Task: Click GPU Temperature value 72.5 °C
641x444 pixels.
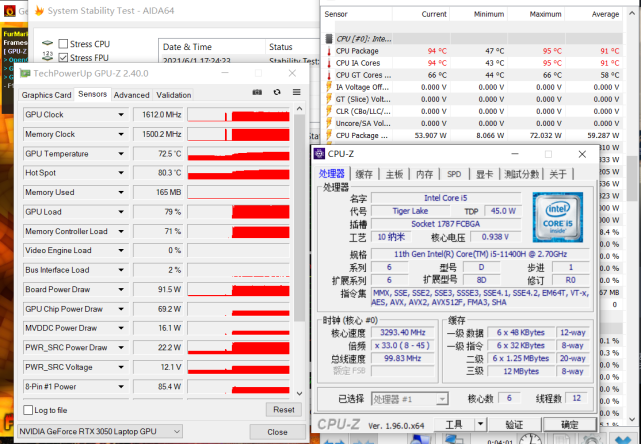Action: (x=158, y=154)
